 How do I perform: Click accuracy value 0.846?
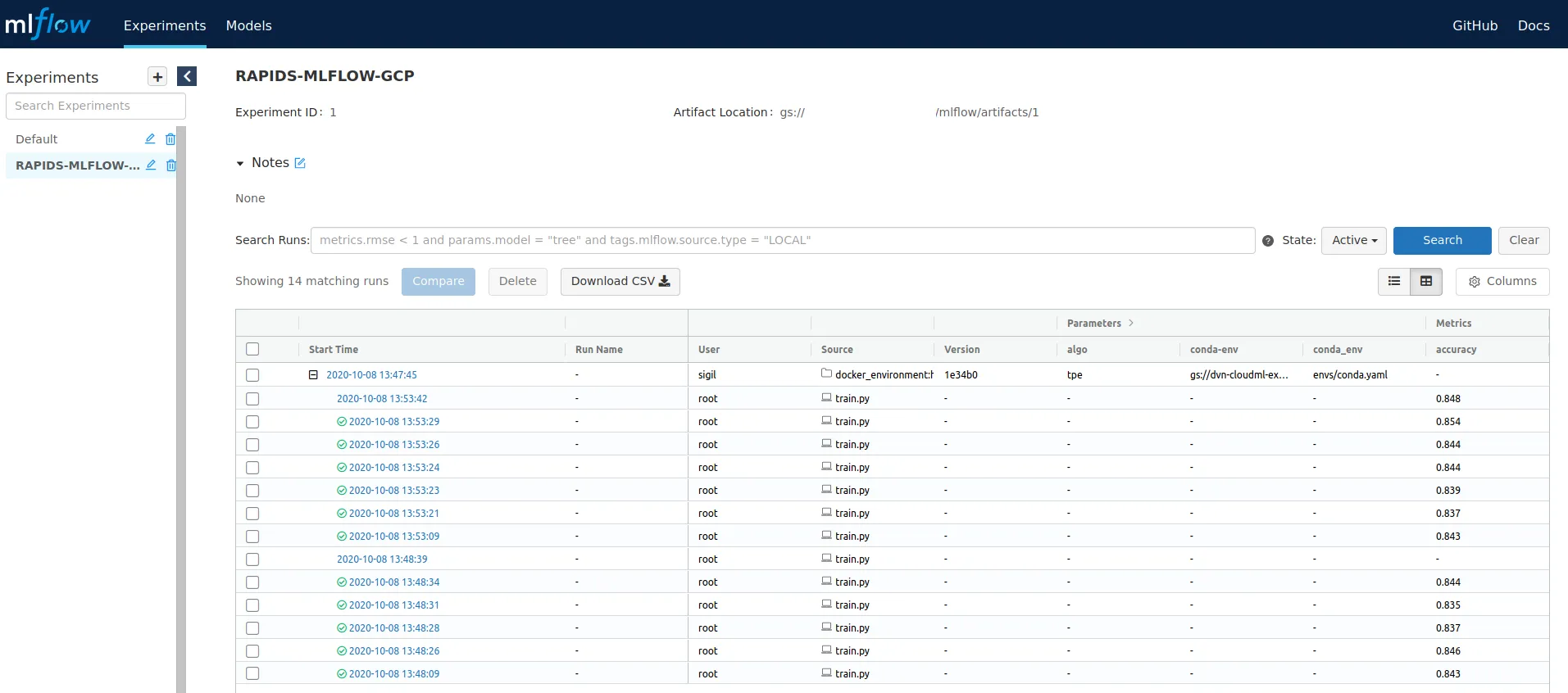pos(1448,651)
